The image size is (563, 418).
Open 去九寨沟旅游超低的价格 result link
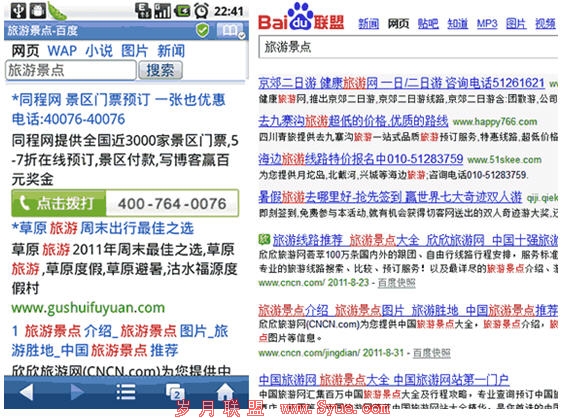pos(353,121)
